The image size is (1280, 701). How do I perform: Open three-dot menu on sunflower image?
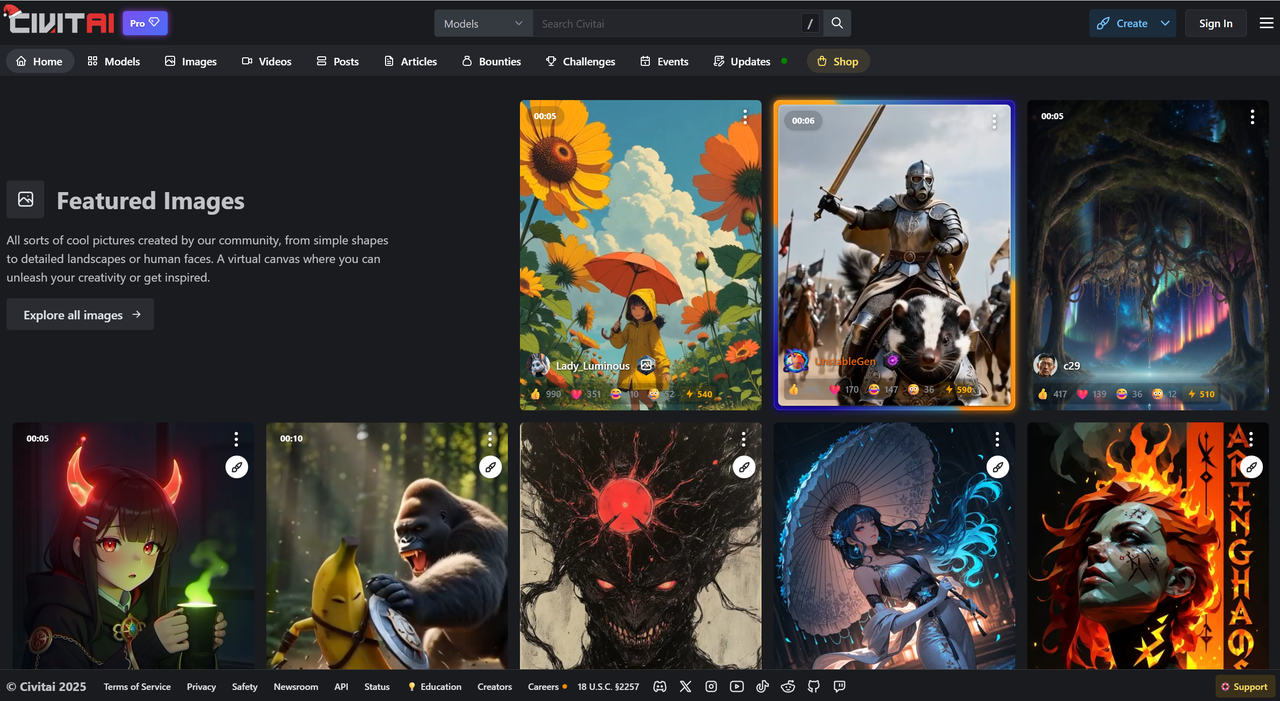(745, 117)
